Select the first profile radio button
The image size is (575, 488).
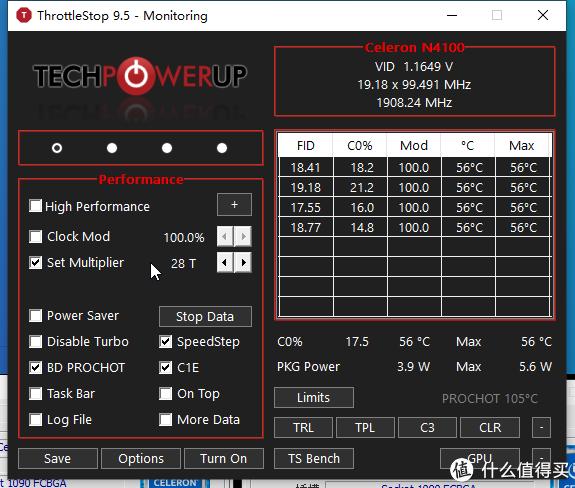click(57, 148)
